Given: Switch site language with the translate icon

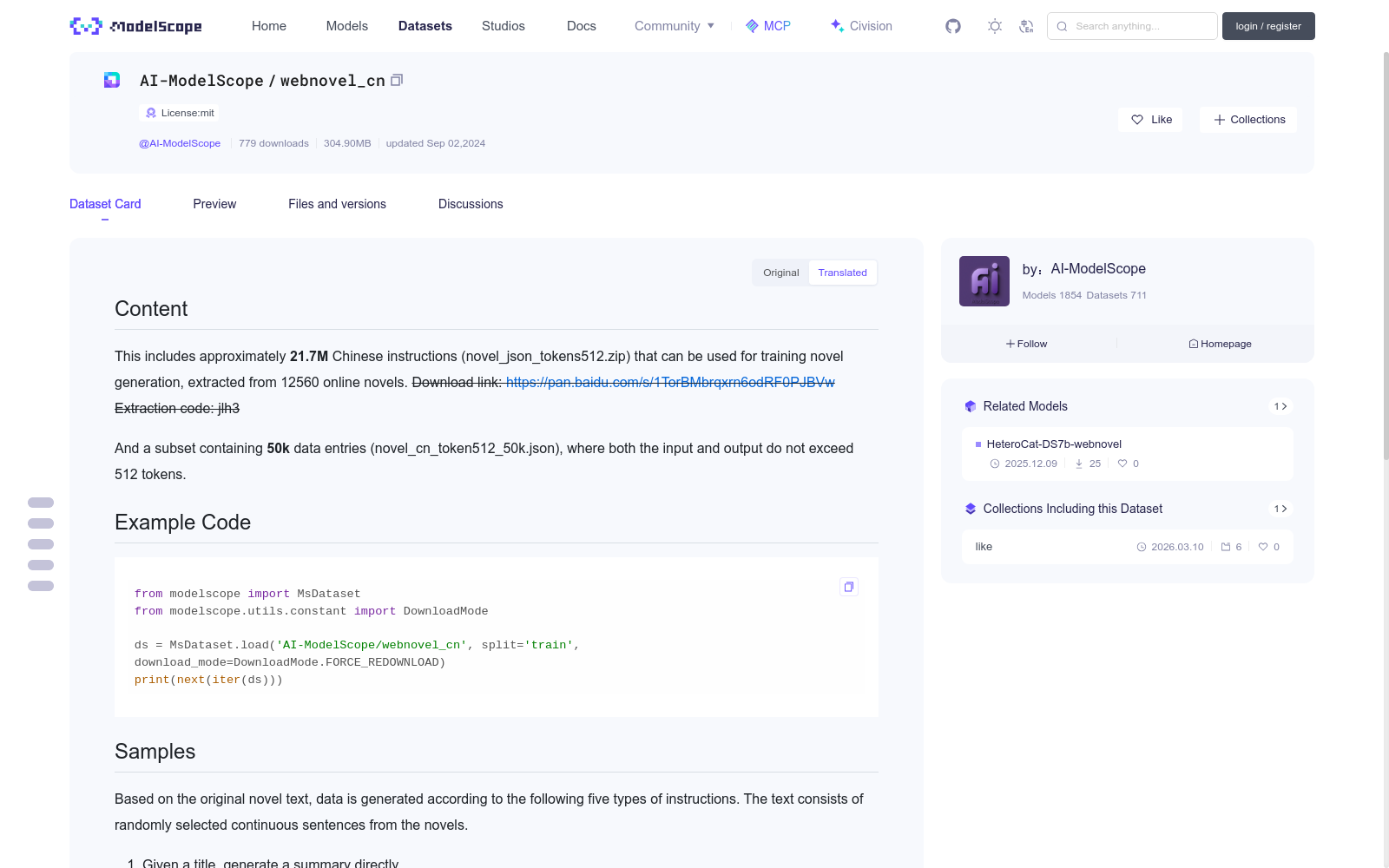Looking at the screenshot, I should (1026, 26).
